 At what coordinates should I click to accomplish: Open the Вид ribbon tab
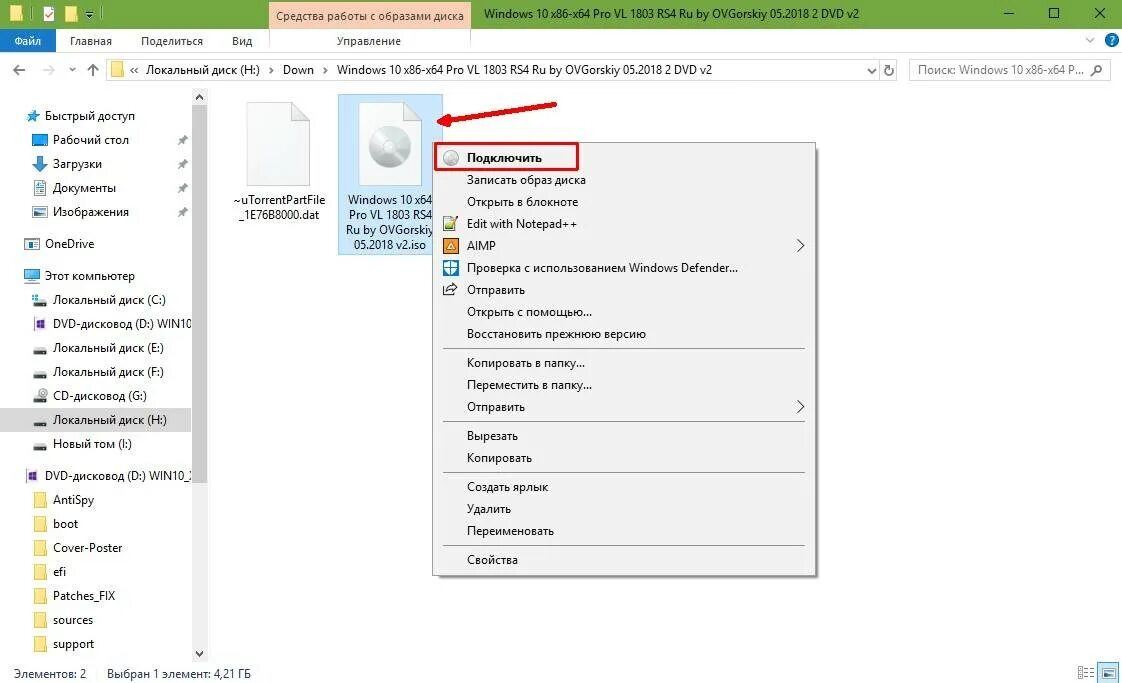click(x=242, y=41)
